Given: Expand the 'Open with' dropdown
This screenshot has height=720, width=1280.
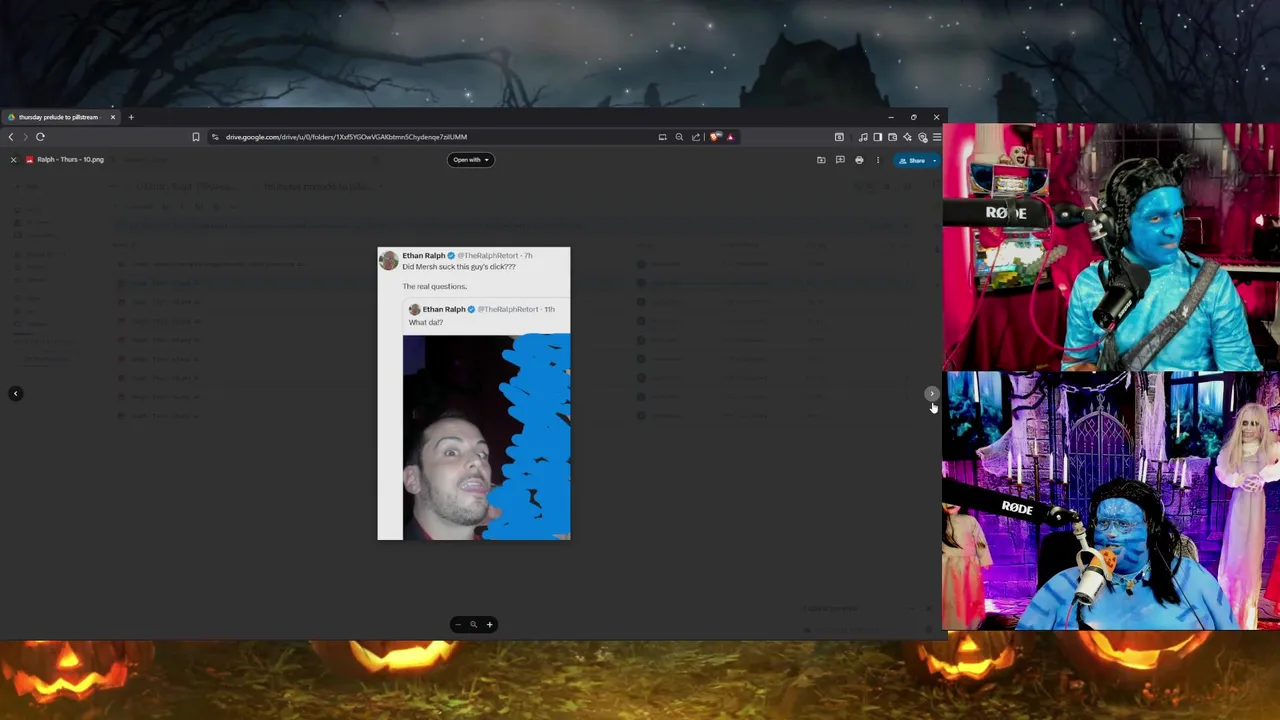Looking at the screenshot, I should [470, 160].
